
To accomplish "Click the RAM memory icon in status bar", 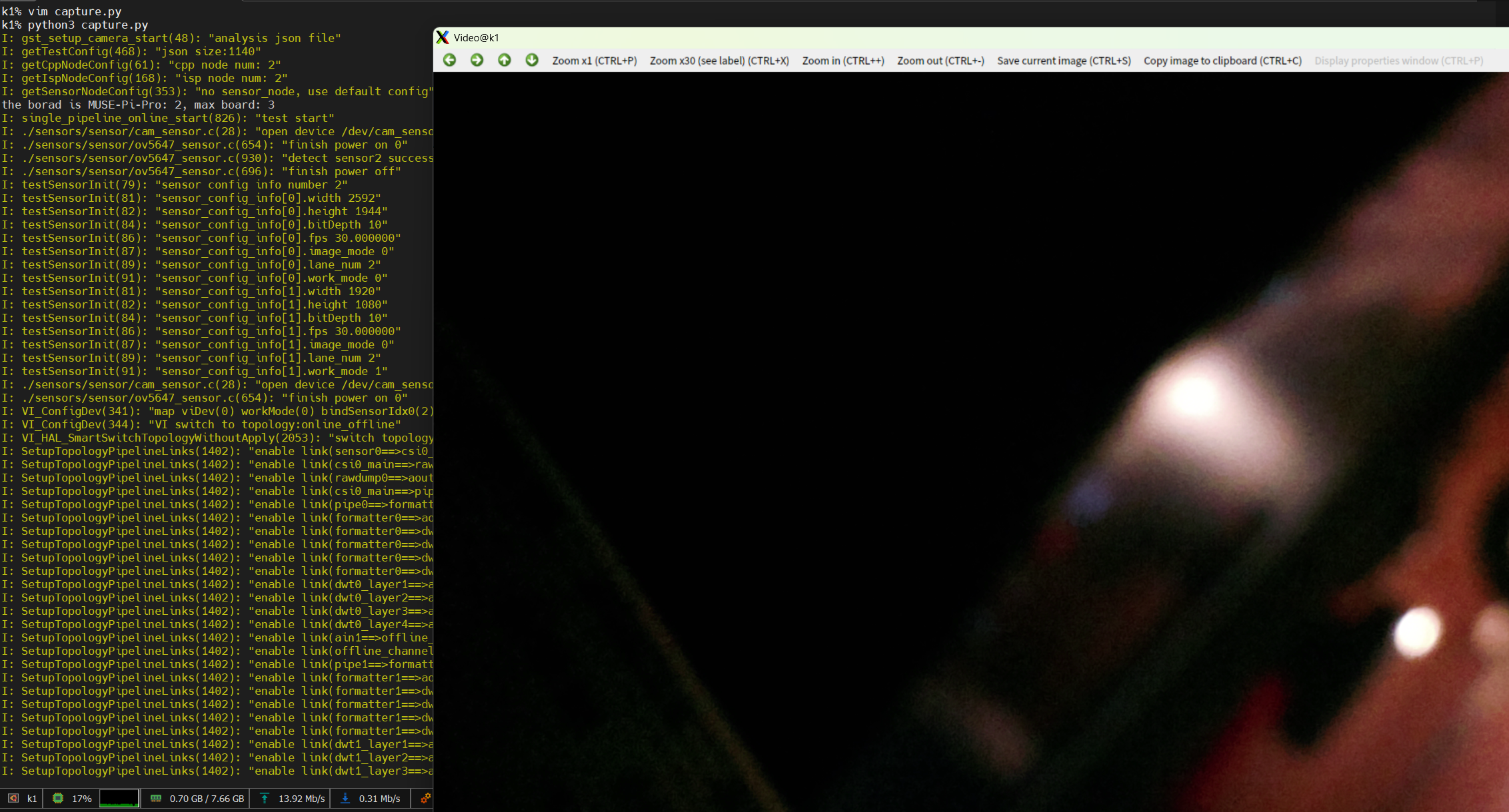I will click(156, 798).
